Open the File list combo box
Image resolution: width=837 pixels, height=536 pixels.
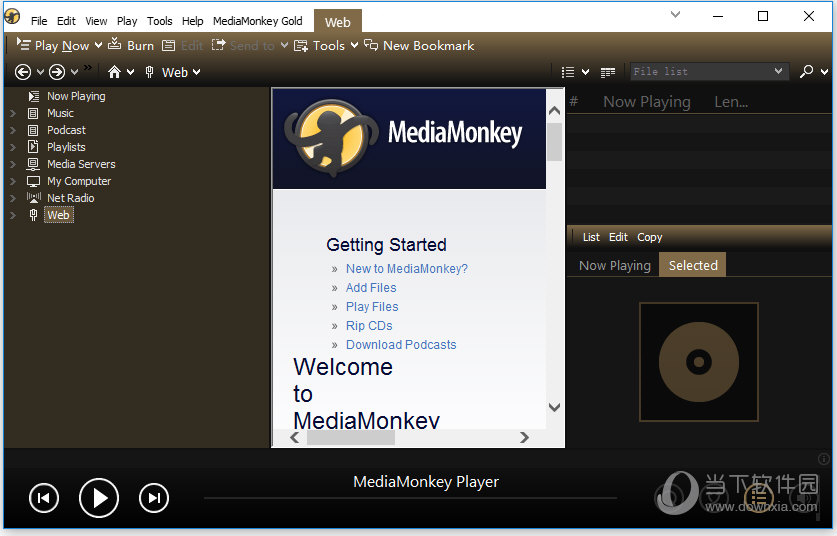click(709, 72)
